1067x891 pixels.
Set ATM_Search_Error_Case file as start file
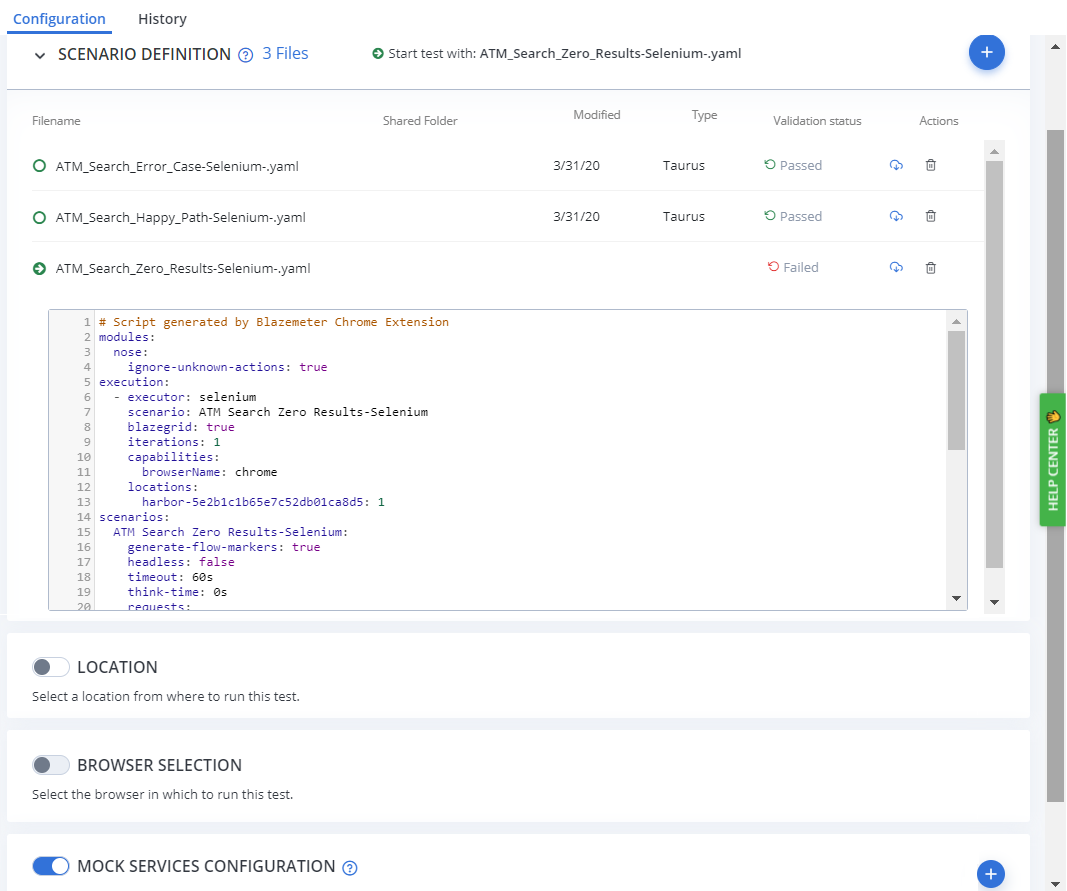[x=39, y=166]
